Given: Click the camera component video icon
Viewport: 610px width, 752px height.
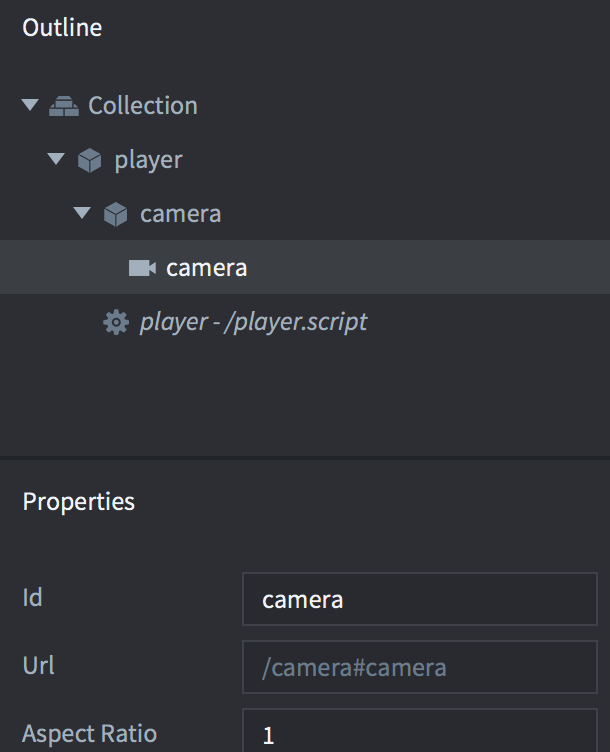Looking at the screenshot, I should click(143, 268).
